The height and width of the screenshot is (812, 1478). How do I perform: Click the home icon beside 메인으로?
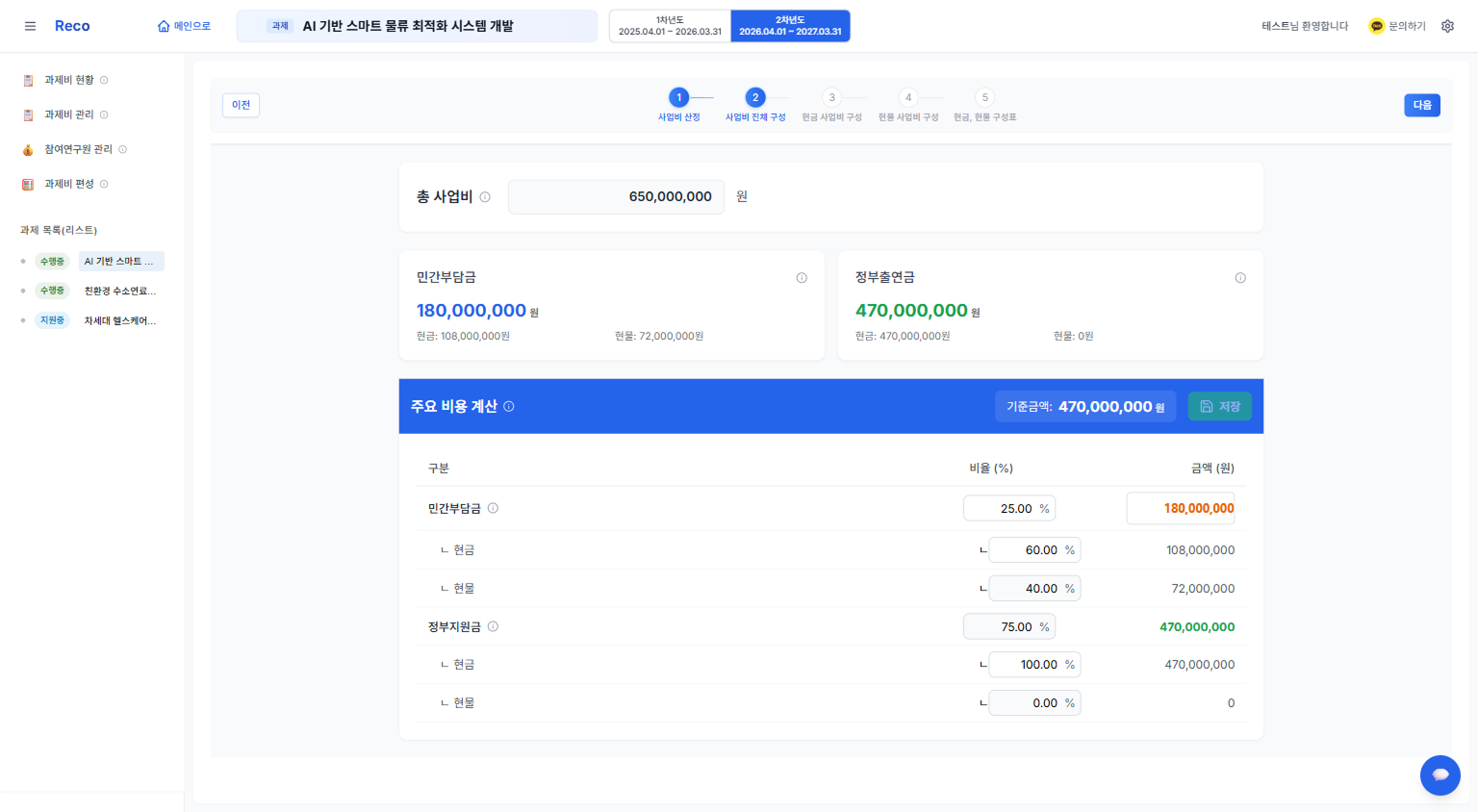pos(164,26)
